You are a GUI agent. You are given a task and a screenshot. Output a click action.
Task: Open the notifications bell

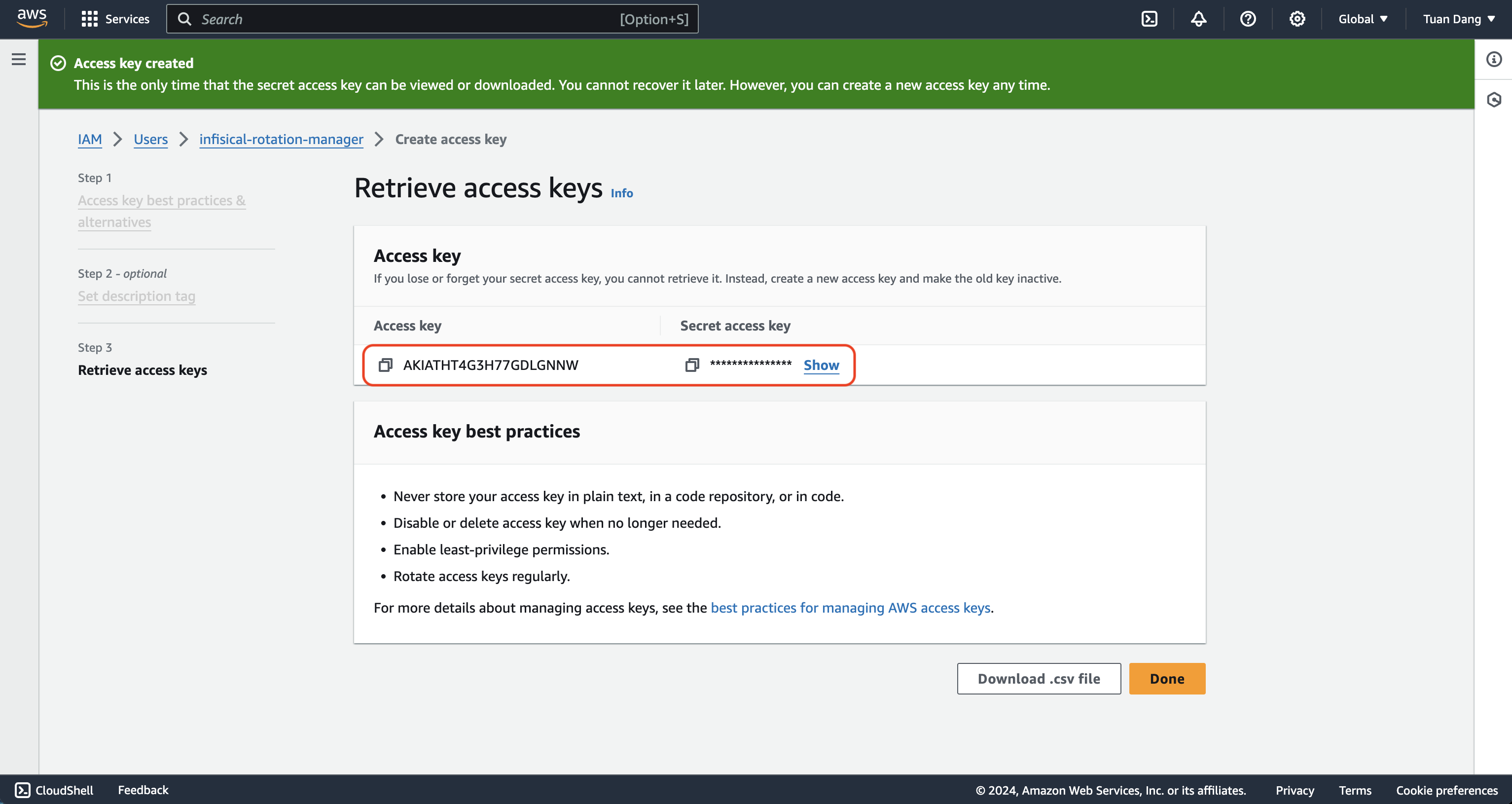point(1198,19)
